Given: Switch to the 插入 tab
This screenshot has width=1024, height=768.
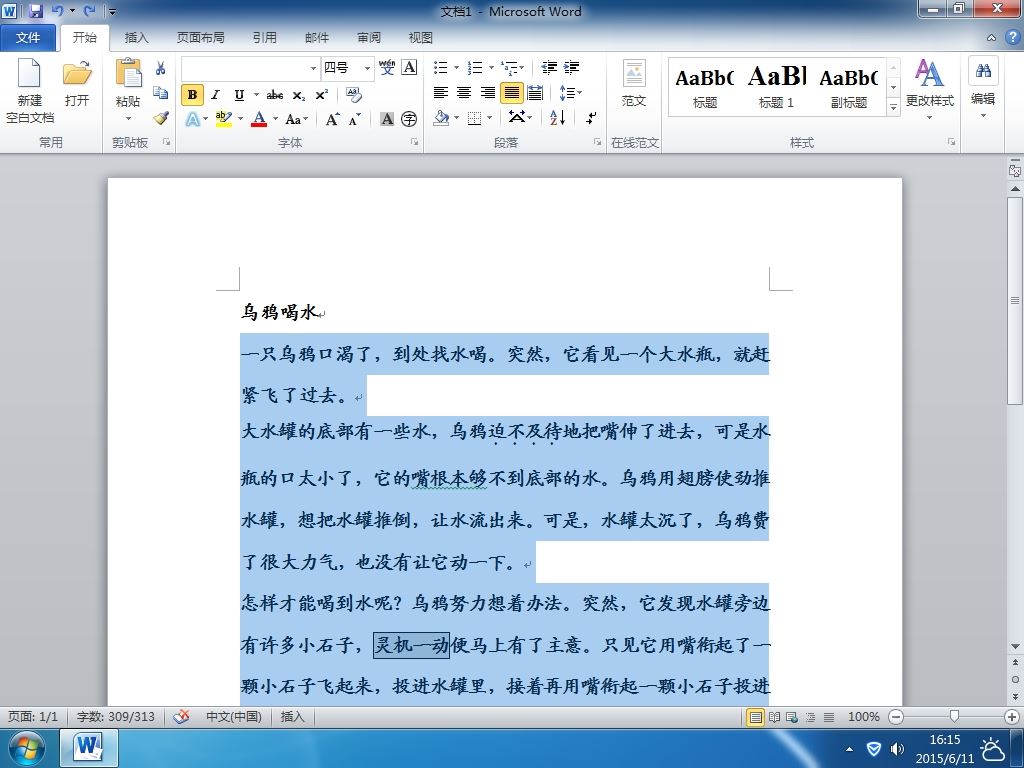Looking at the screenshot, I should click(x=136, y=38).
